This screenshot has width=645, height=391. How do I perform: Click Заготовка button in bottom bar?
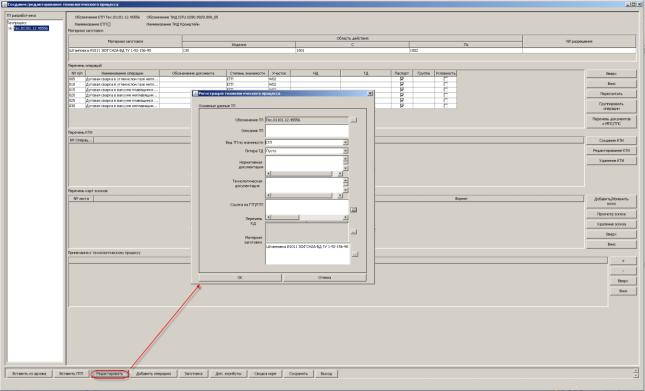point(193,374)
